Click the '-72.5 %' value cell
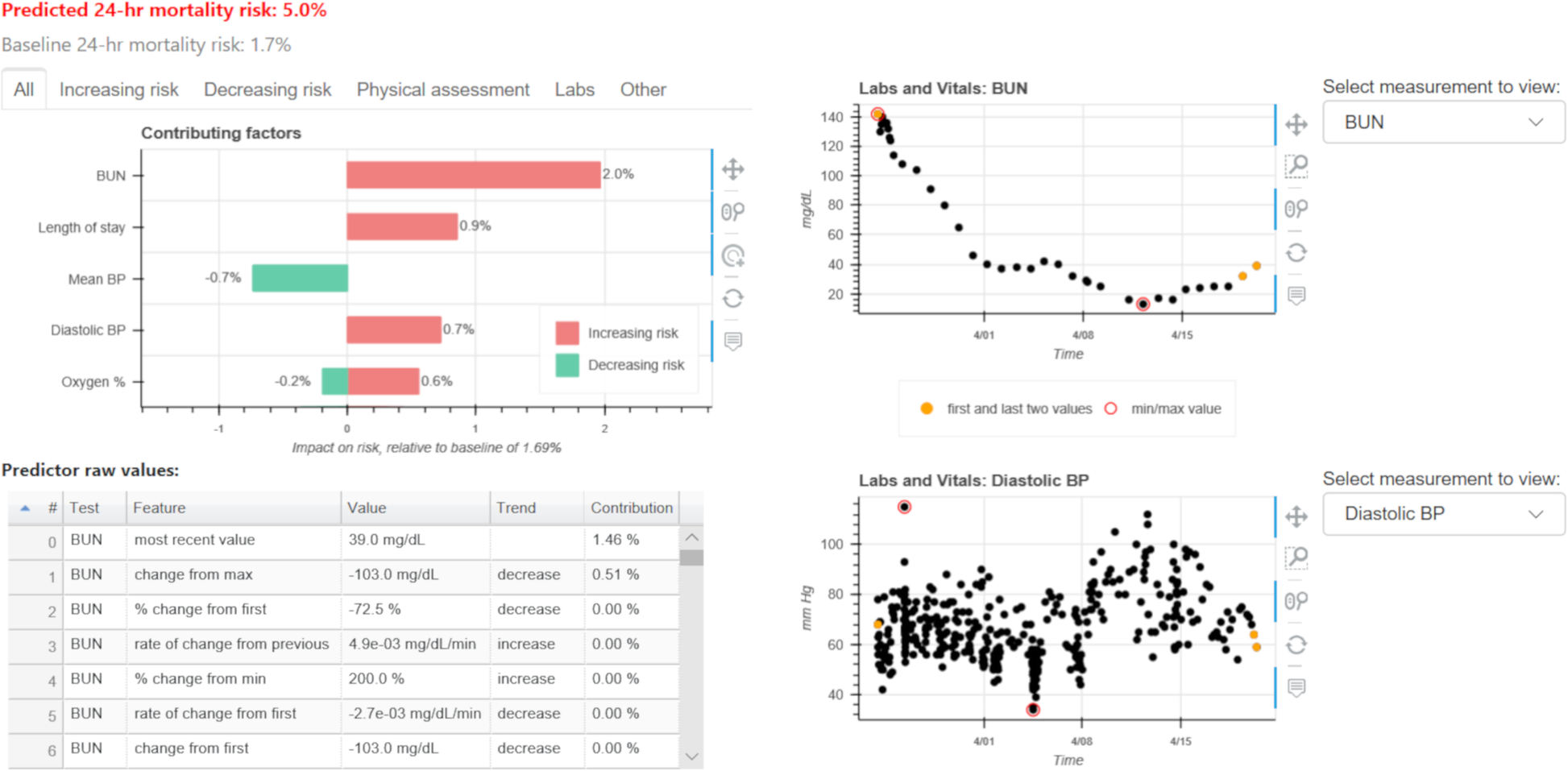This screenshot has width=1568, height=771. pyautogui.click(x=415, y=610)
